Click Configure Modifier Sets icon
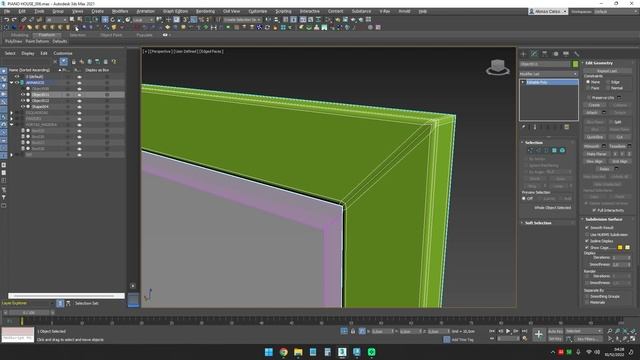 tap(567, 127)
